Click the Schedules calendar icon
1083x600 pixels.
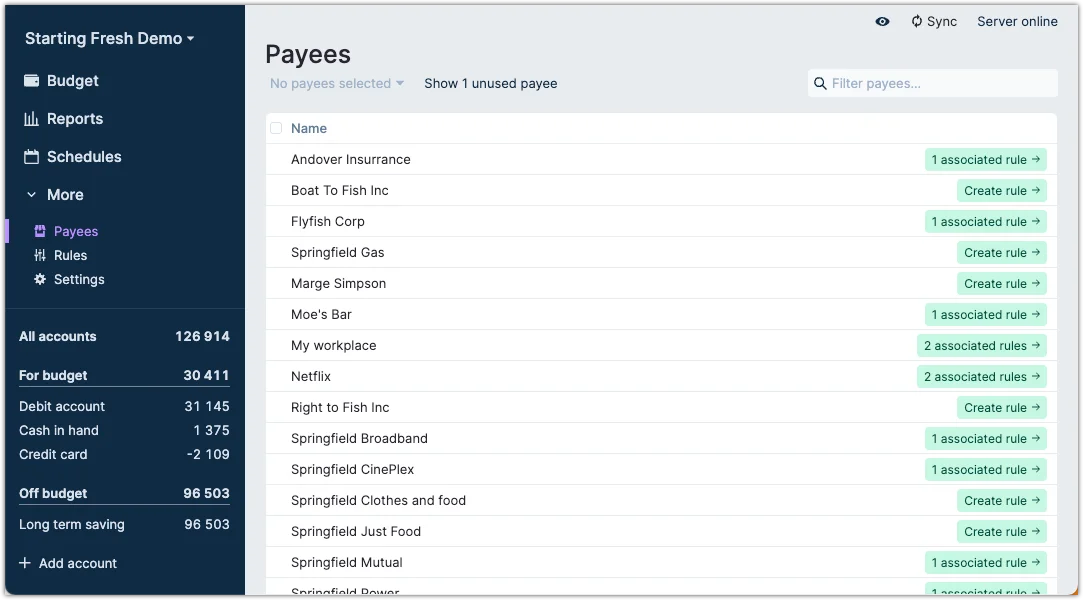31,157
